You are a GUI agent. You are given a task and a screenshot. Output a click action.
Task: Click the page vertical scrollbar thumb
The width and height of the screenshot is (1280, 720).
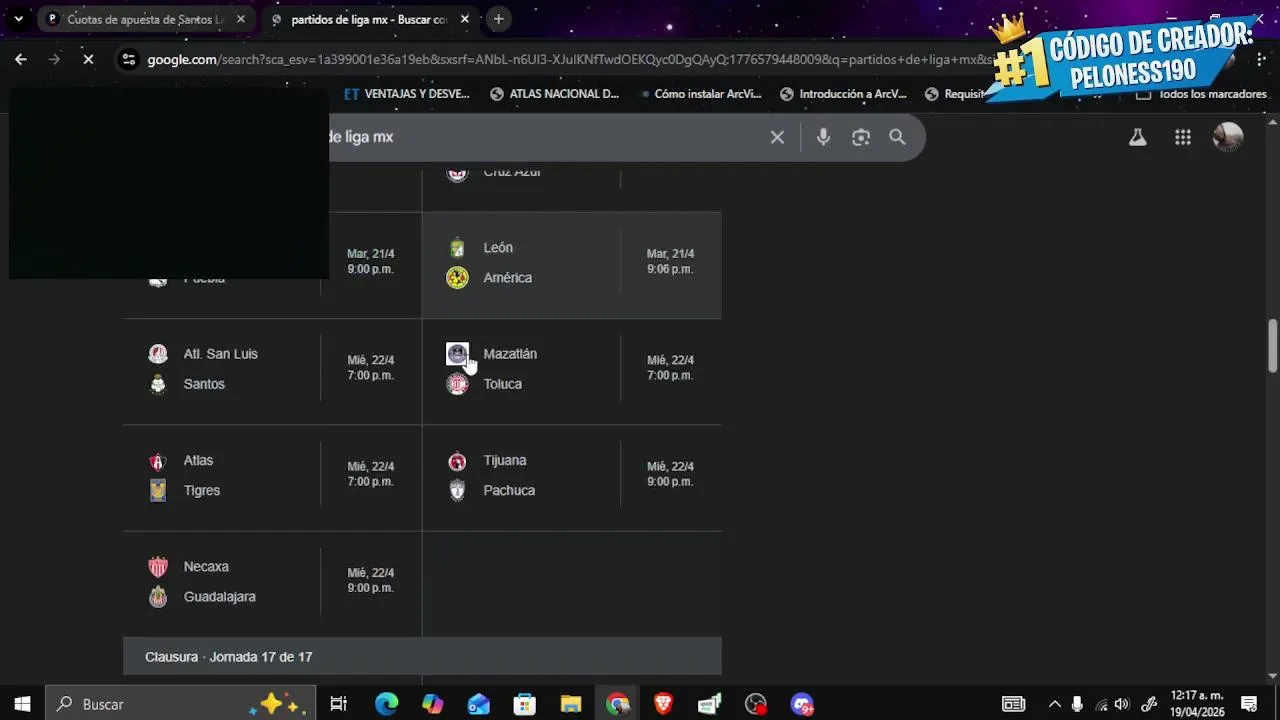pos(1272,345)
